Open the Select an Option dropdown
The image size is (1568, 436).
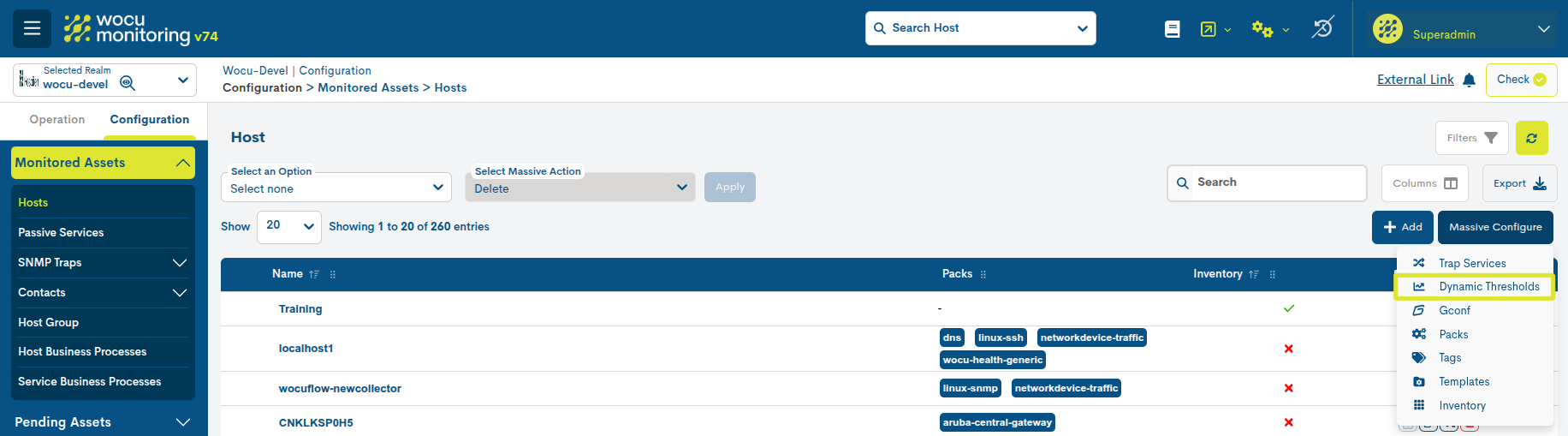tap(336, 188)
